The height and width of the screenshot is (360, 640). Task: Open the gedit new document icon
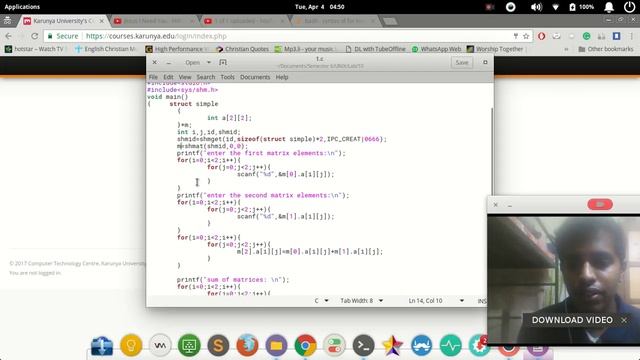coord(223,62)
